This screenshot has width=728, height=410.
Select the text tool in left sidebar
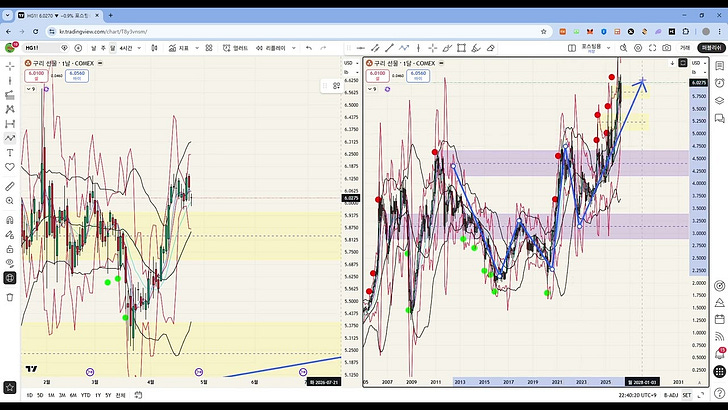click(10, 152)
